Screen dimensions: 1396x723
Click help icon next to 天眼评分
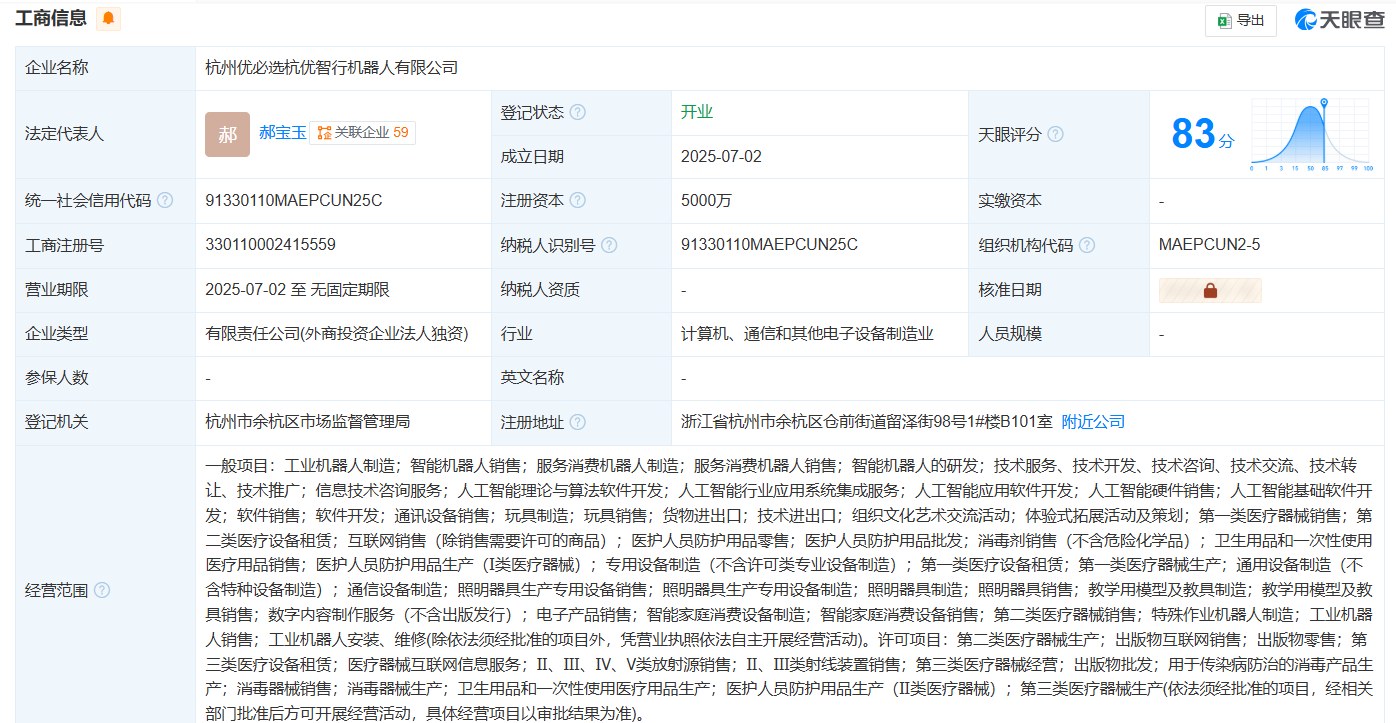tap(1055, 134)
